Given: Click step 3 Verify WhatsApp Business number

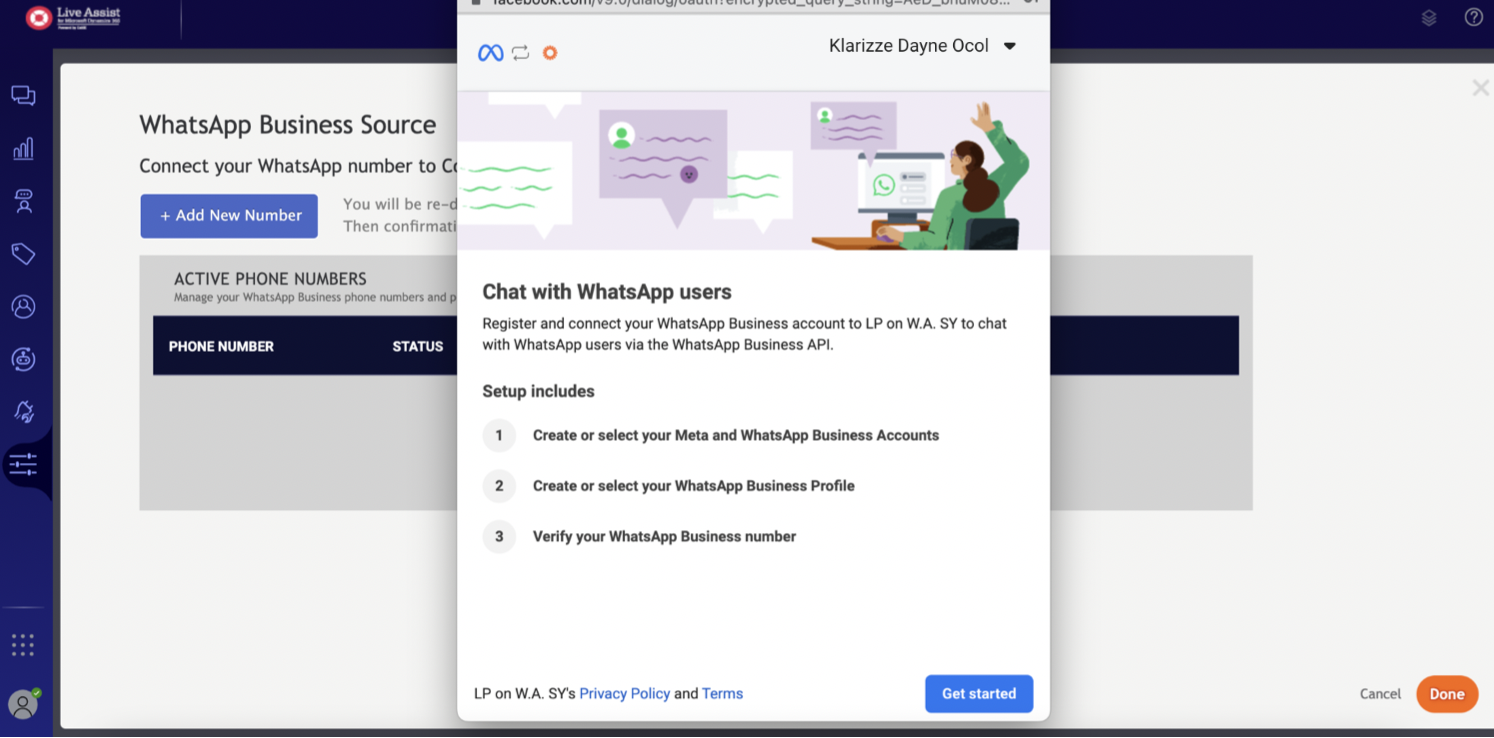Looking at the screenshot, I should point(664,537).
